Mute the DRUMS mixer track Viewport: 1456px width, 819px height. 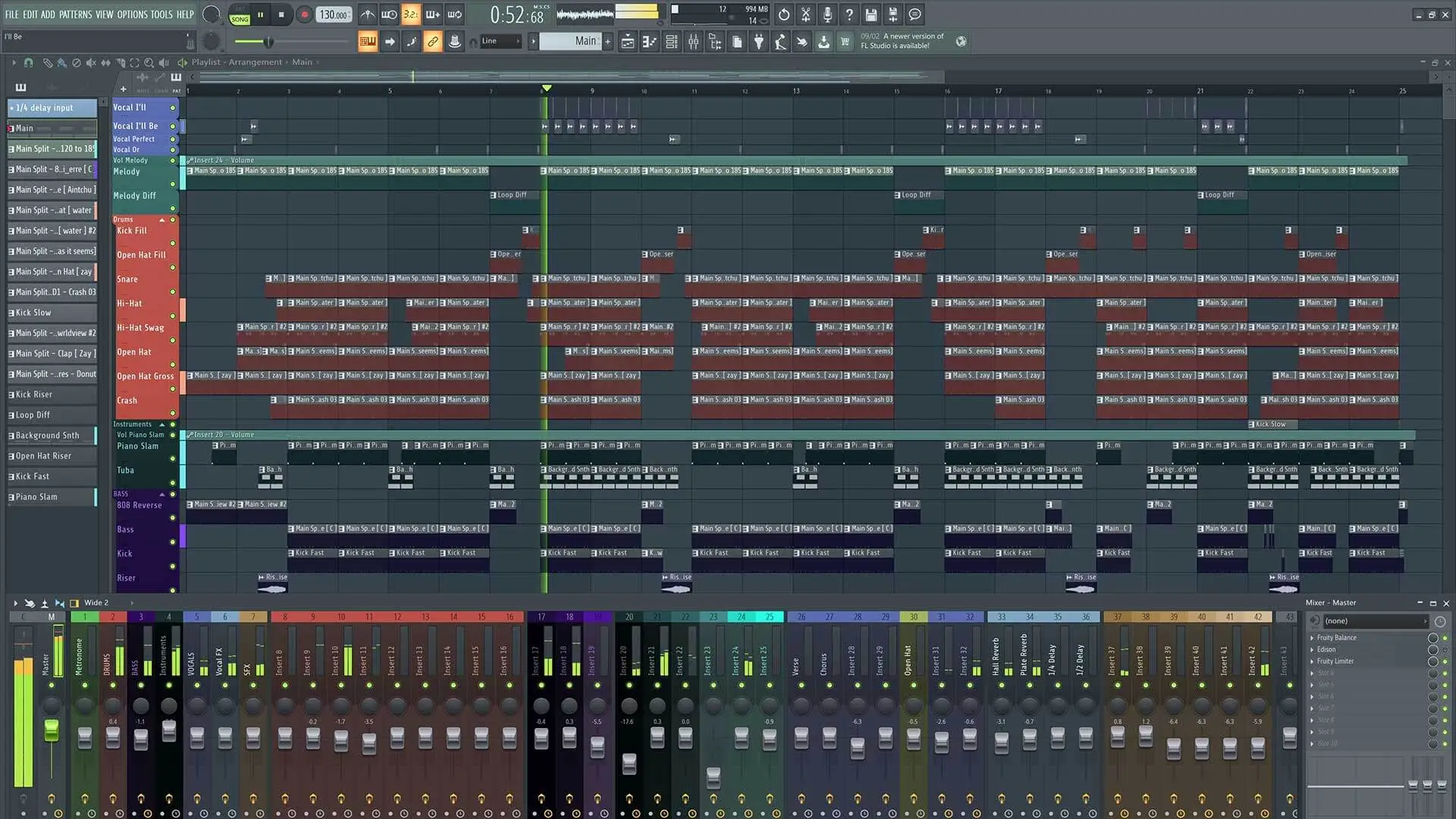pyautogui.click(x=113, y=686)
